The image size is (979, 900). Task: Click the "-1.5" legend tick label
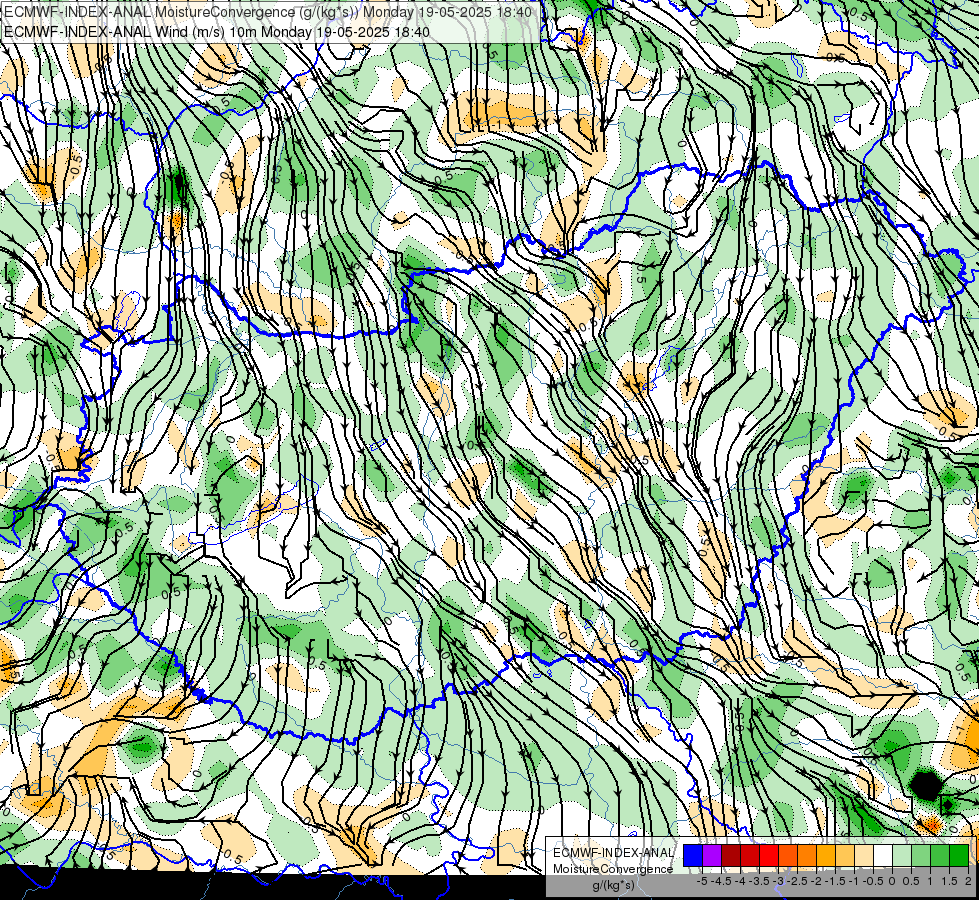[x=835, y=881]
